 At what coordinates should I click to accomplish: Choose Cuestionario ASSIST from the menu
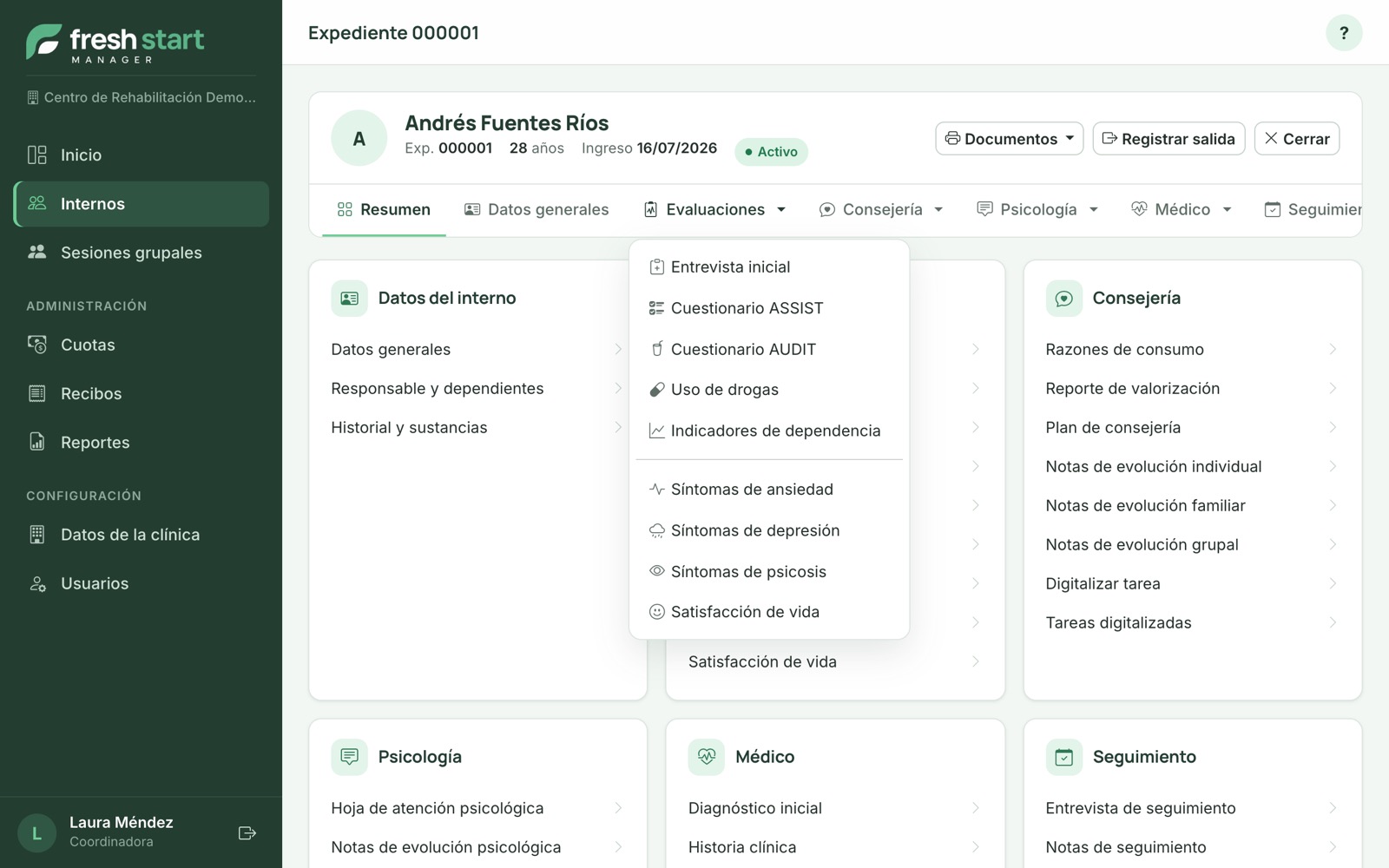pyautogui.click(x=769, y=308)
